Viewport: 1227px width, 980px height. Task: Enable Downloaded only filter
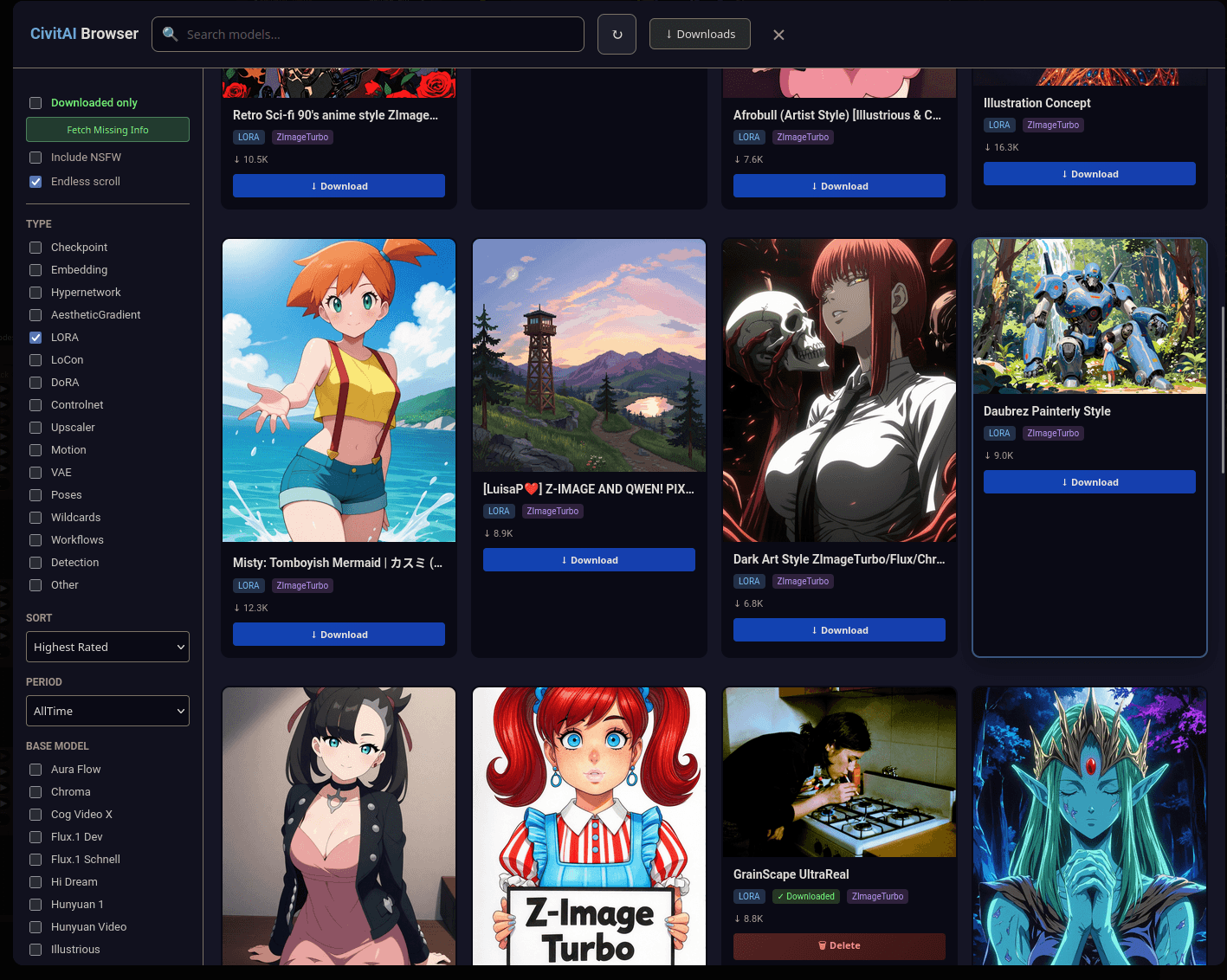point(36,103)
